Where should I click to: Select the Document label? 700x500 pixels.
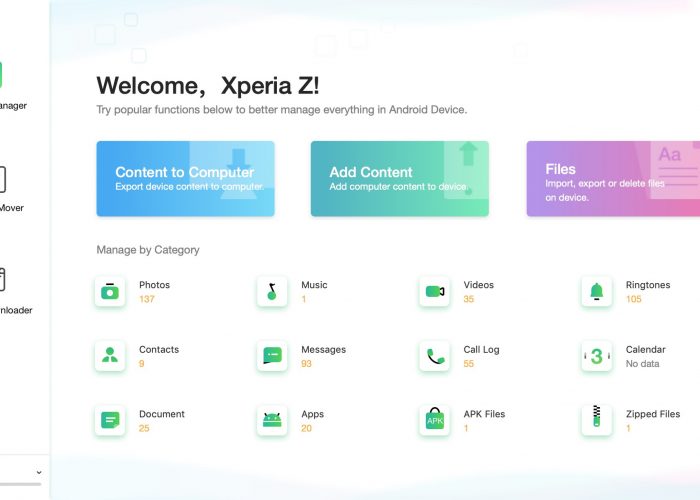(x=162, y=414)
